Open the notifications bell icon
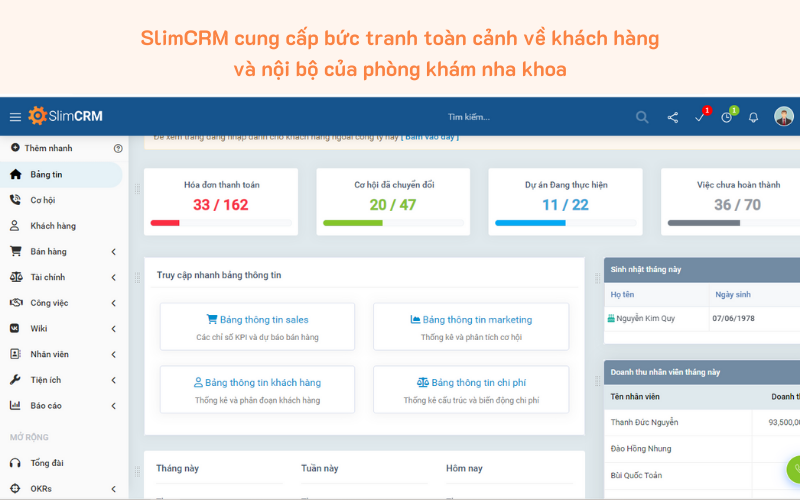Viewport: 800px width, 500px height. [x=753, y=117]
